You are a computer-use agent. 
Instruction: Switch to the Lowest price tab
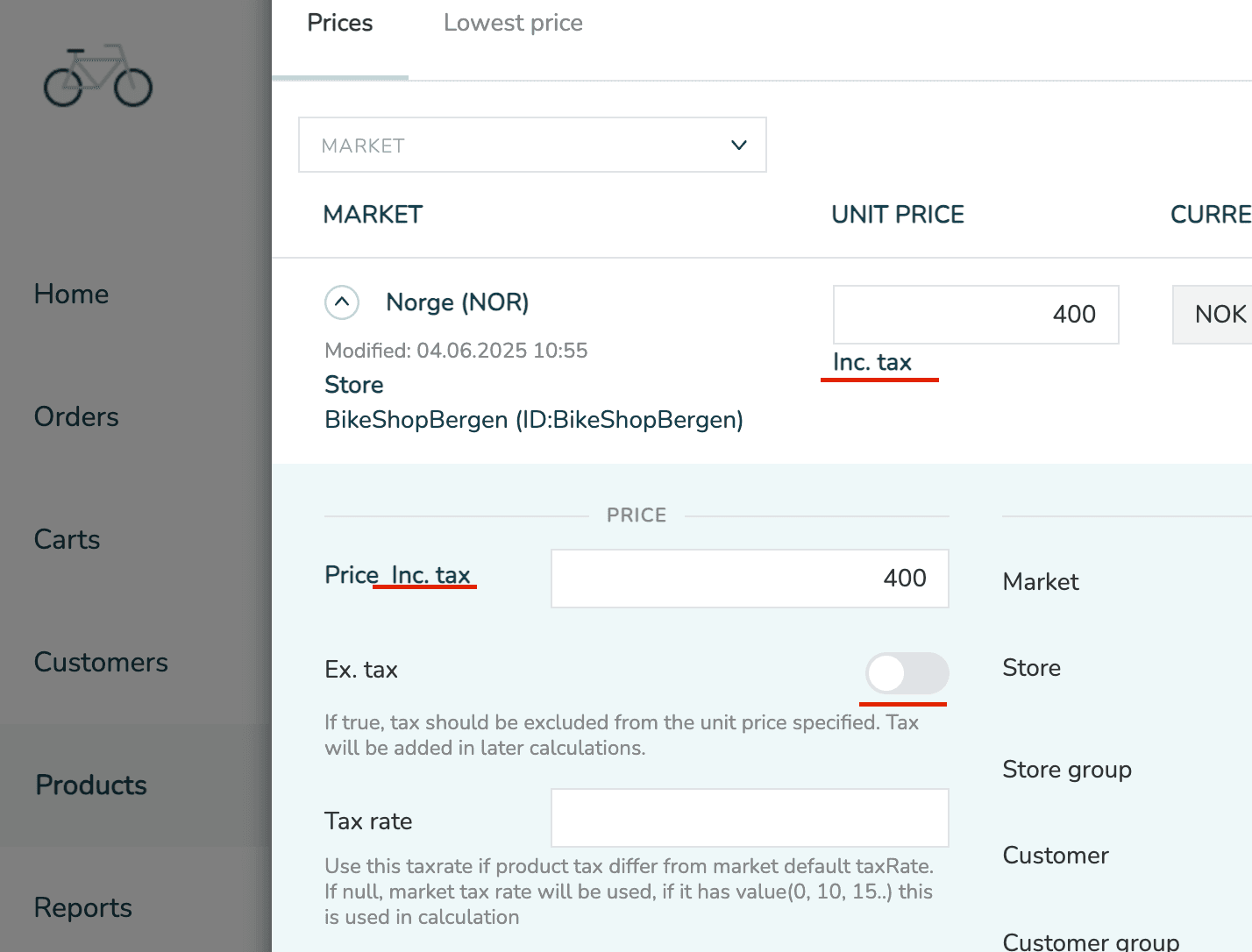pos(513,24)
